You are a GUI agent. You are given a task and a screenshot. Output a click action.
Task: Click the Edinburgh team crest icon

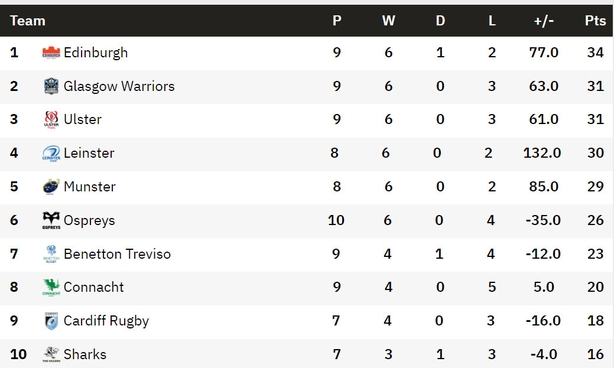point(51,52)
